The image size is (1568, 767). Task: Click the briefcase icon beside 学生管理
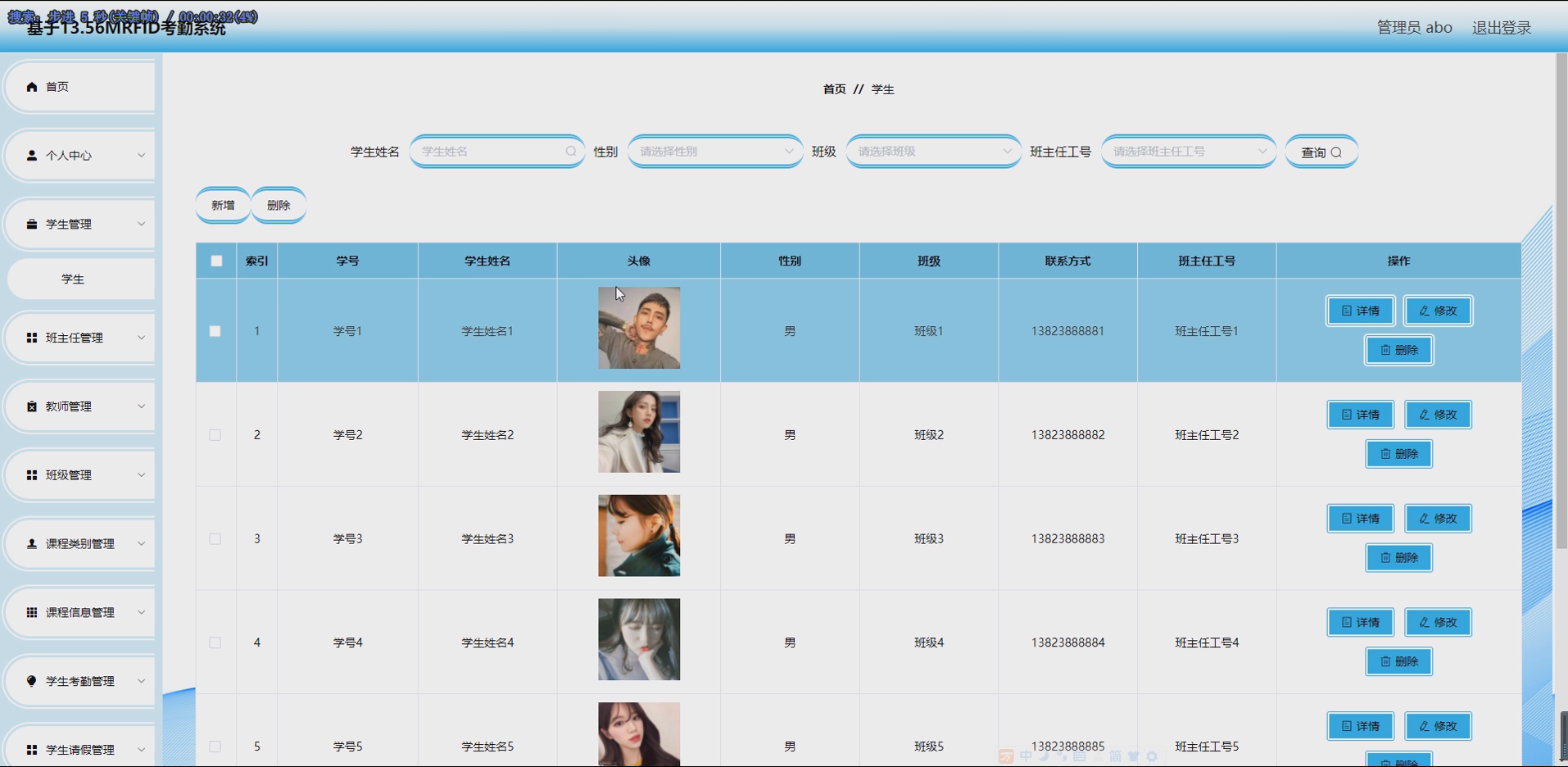click(x=32, y=225)
